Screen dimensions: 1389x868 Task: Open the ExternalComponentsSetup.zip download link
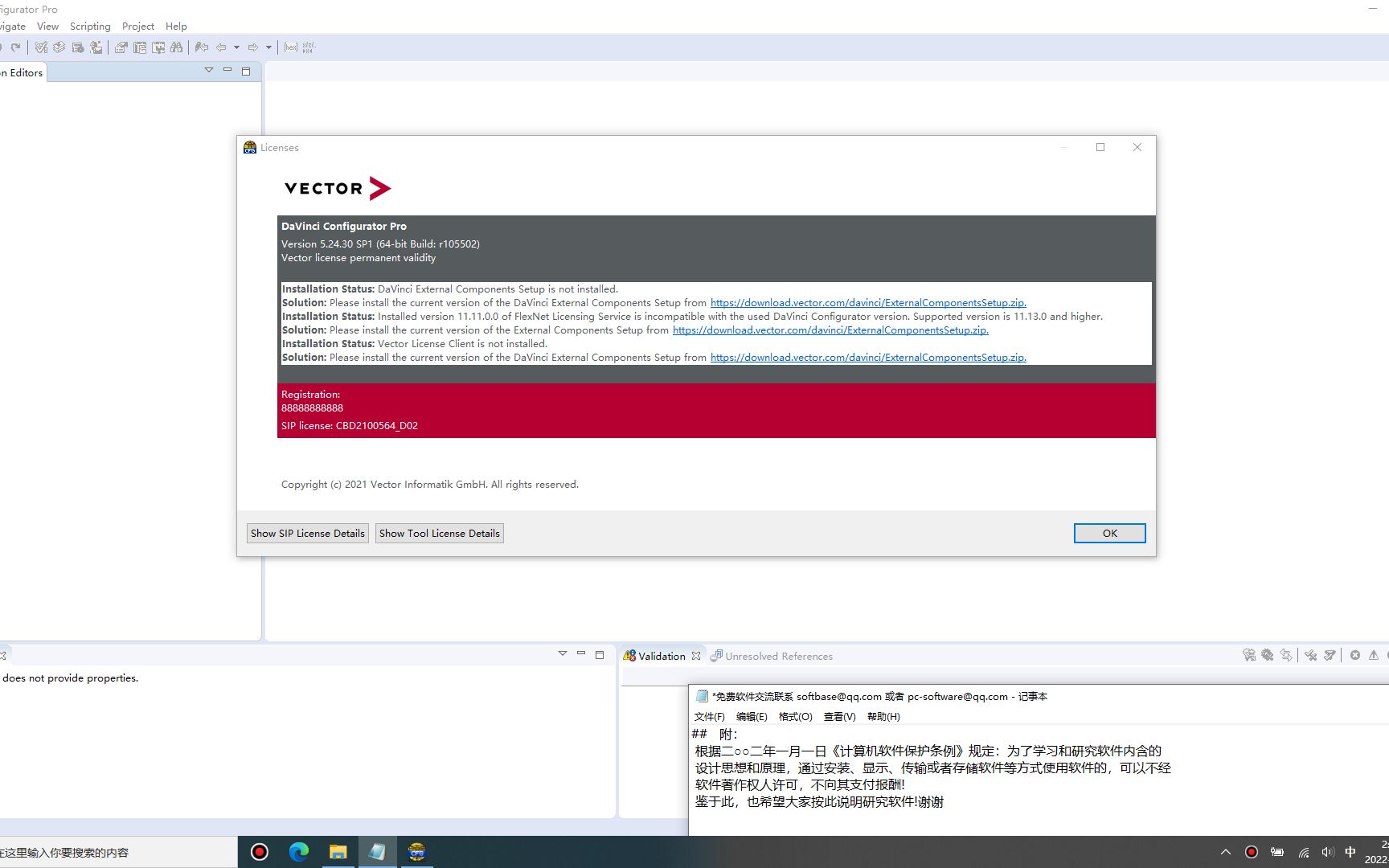867,302
